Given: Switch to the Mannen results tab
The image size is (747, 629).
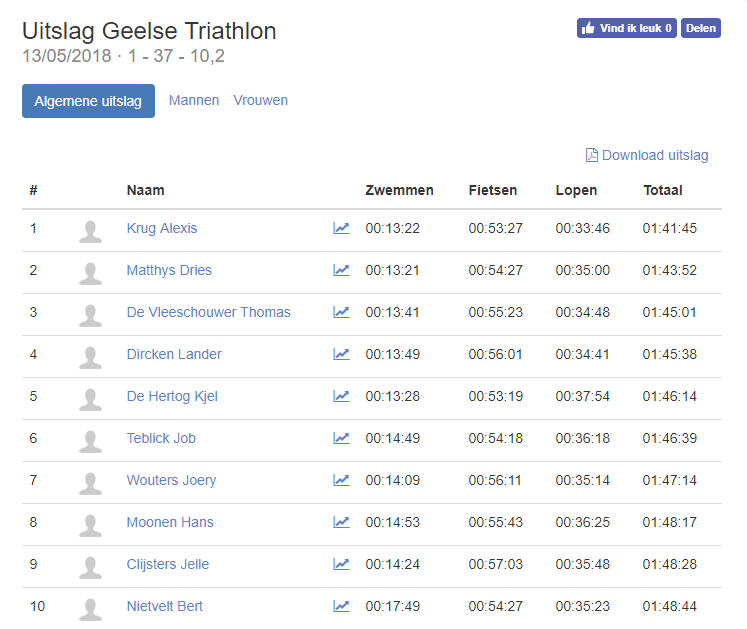Looking at the screenshot, I should coord(194,101).
